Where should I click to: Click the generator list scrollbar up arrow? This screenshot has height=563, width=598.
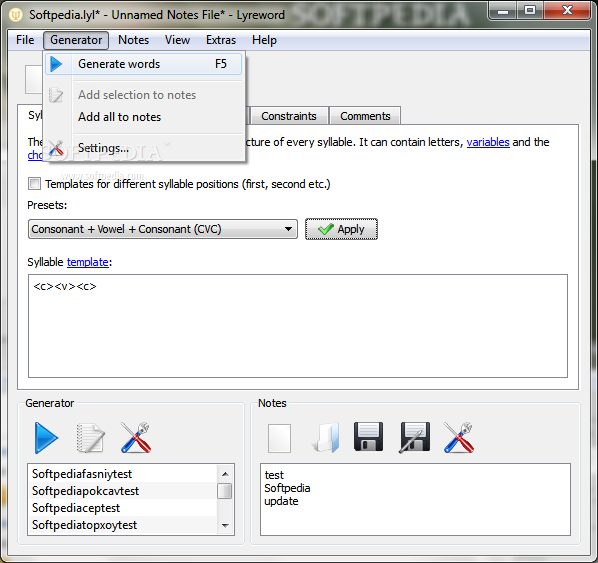pos(225,474)
